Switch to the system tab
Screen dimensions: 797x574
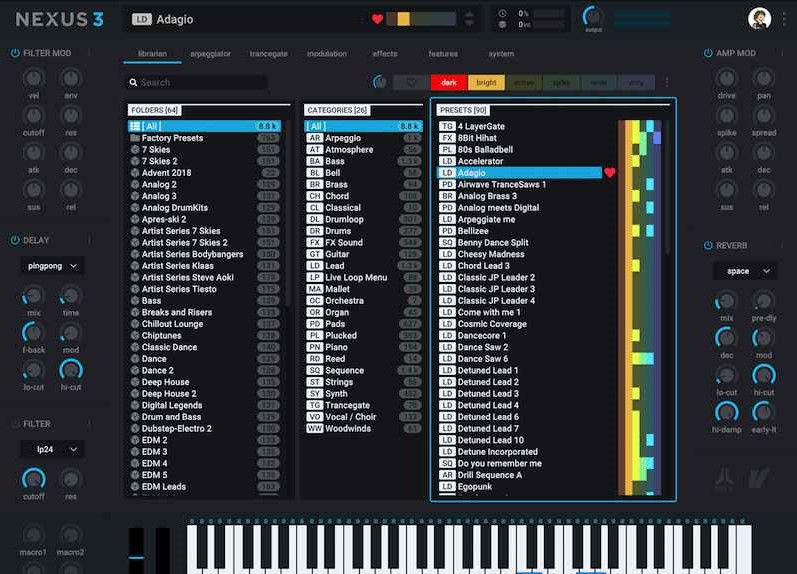(501, 53)
